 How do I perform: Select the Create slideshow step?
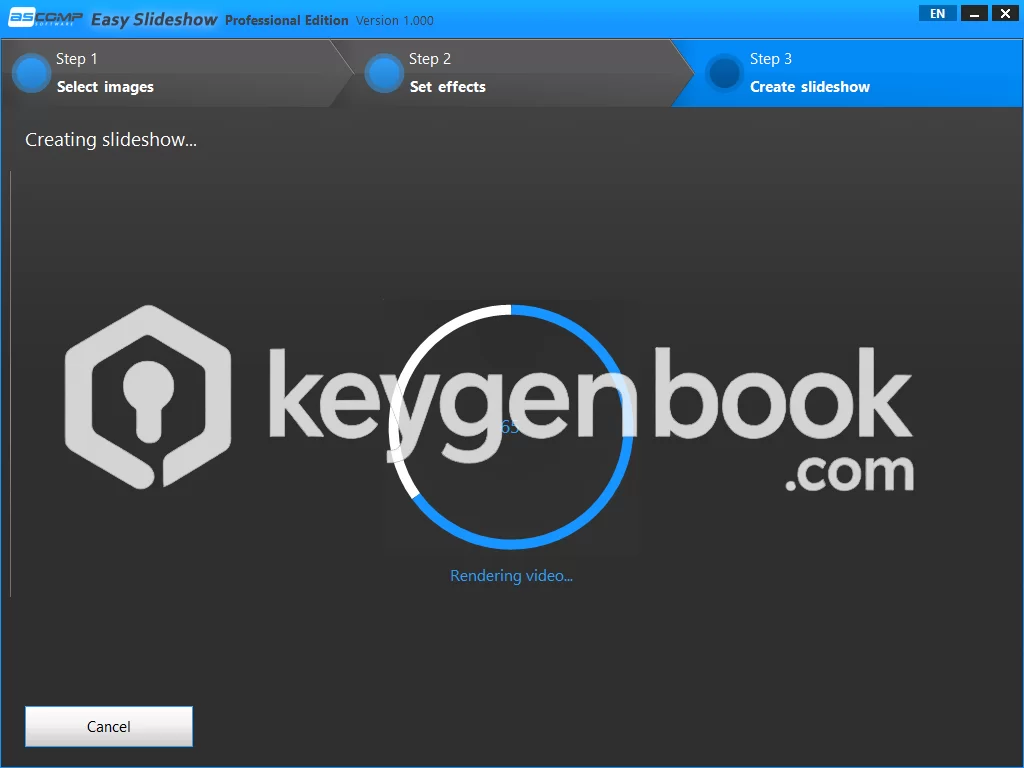point(809,87)
